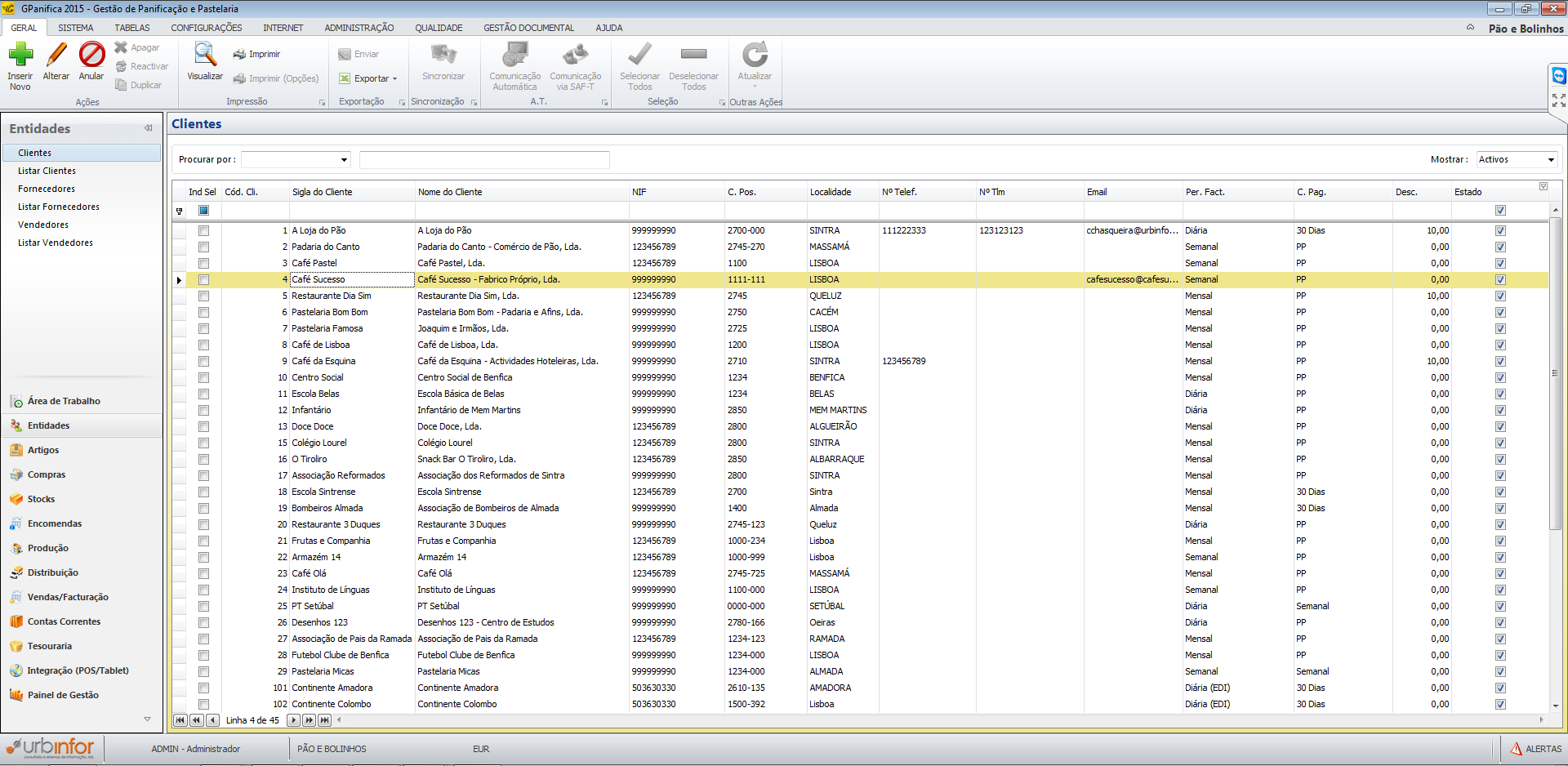The height and width of the screenshot is (766, 1568).
Task: Collapse the Entidades side panel
Action: pyautogui.click(x=149, y=128)
